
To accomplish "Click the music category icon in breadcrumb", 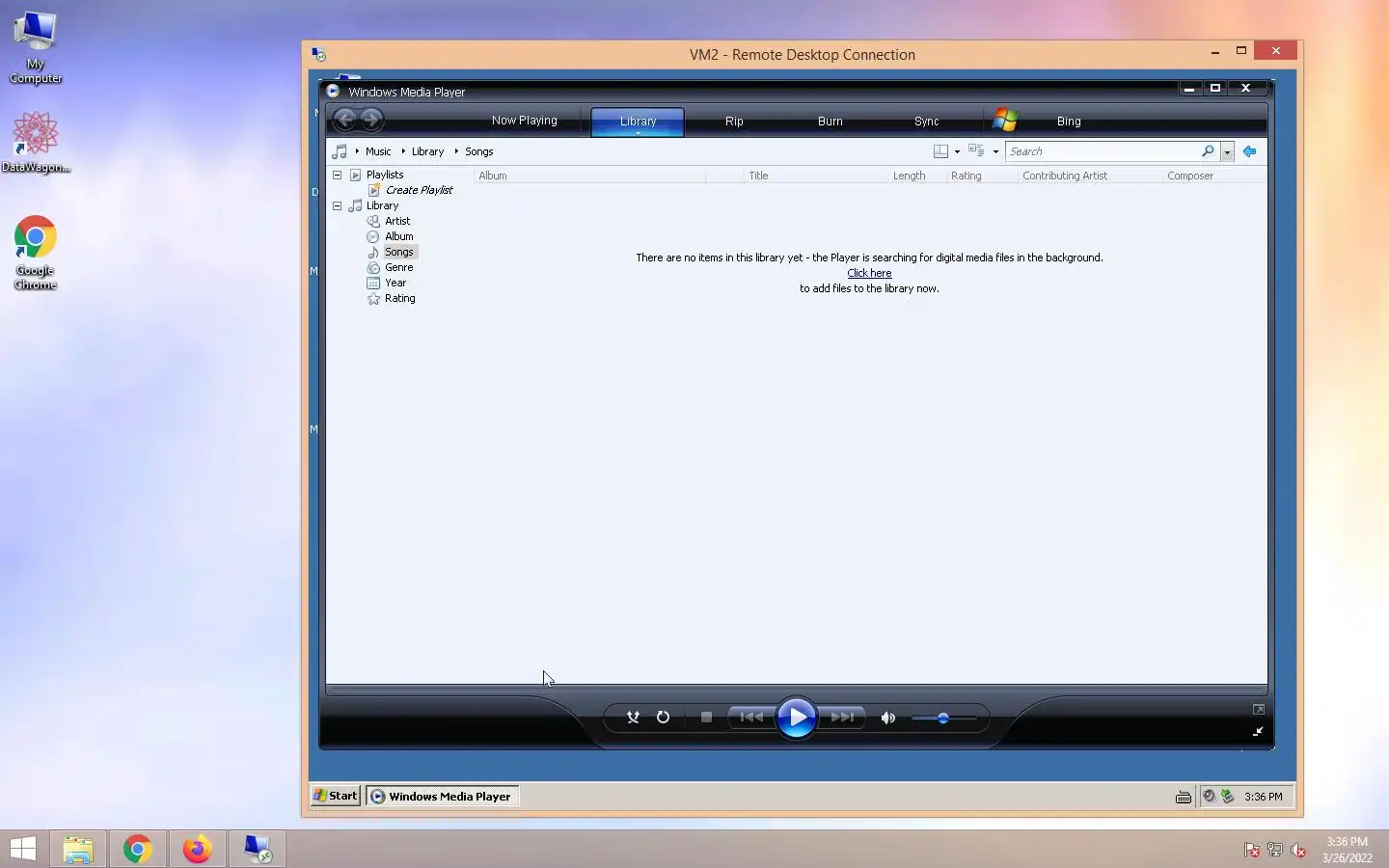I will click(340, 151).
